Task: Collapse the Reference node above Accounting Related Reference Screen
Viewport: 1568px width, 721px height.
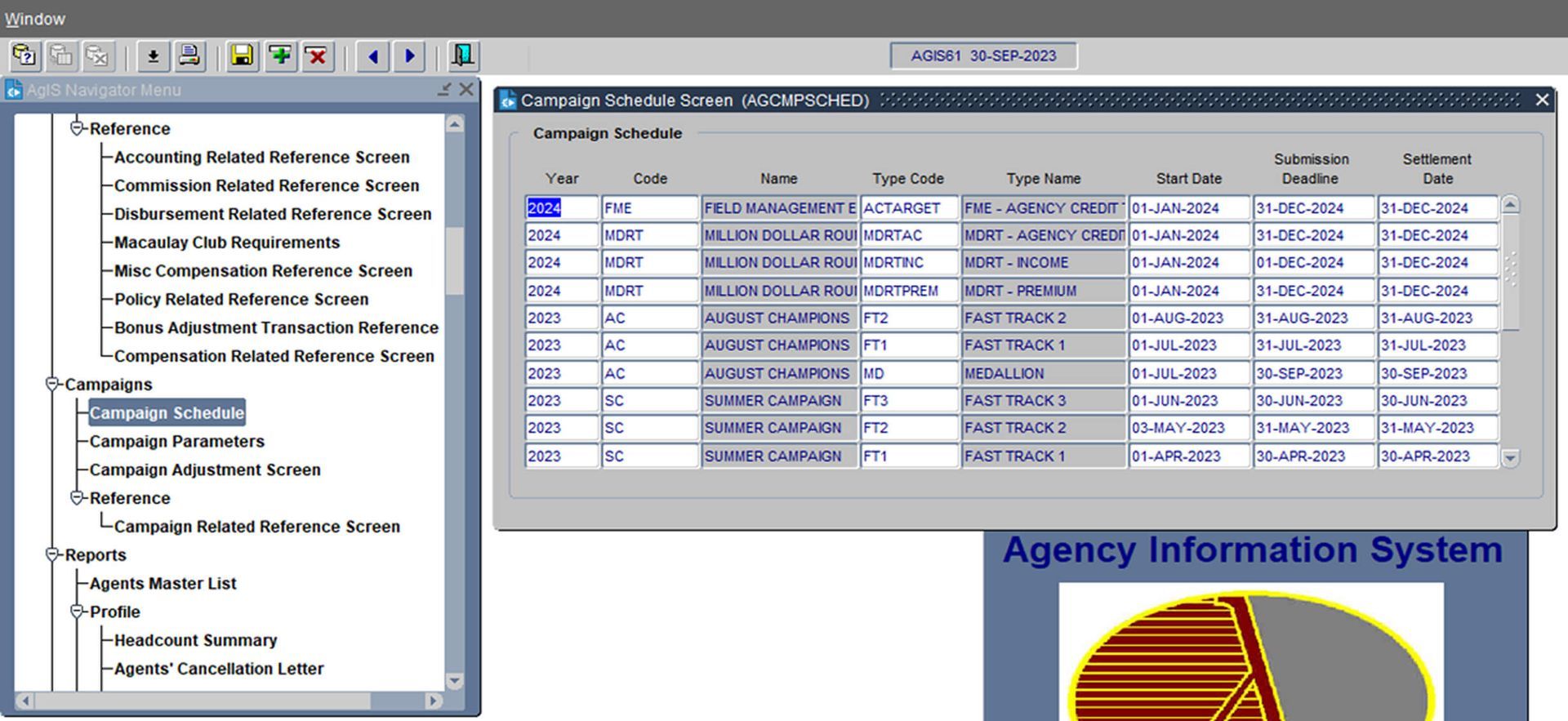Action: (77, 128)
